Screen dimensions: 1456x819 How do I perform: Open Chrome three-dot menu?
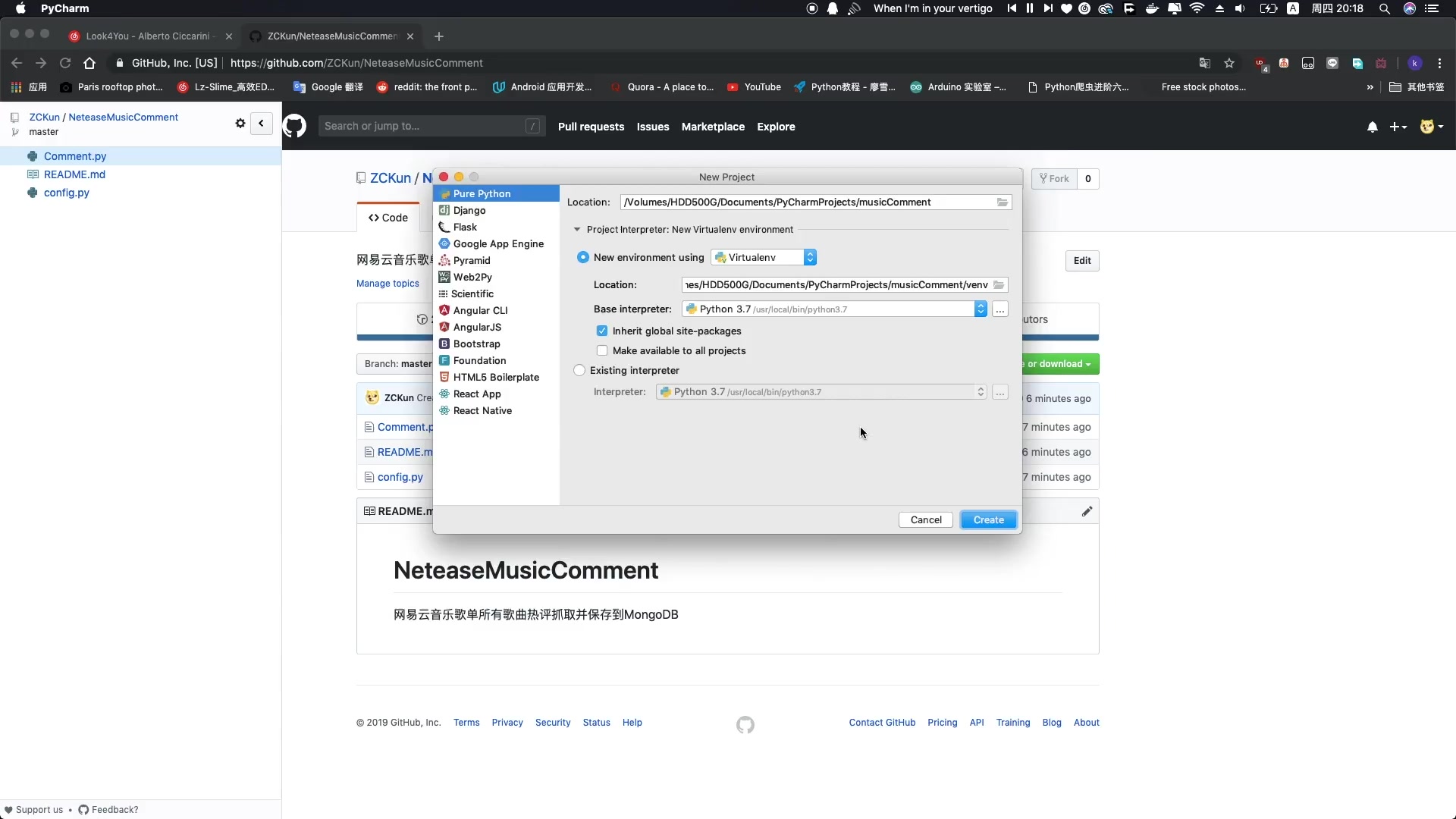point(1439,63)
